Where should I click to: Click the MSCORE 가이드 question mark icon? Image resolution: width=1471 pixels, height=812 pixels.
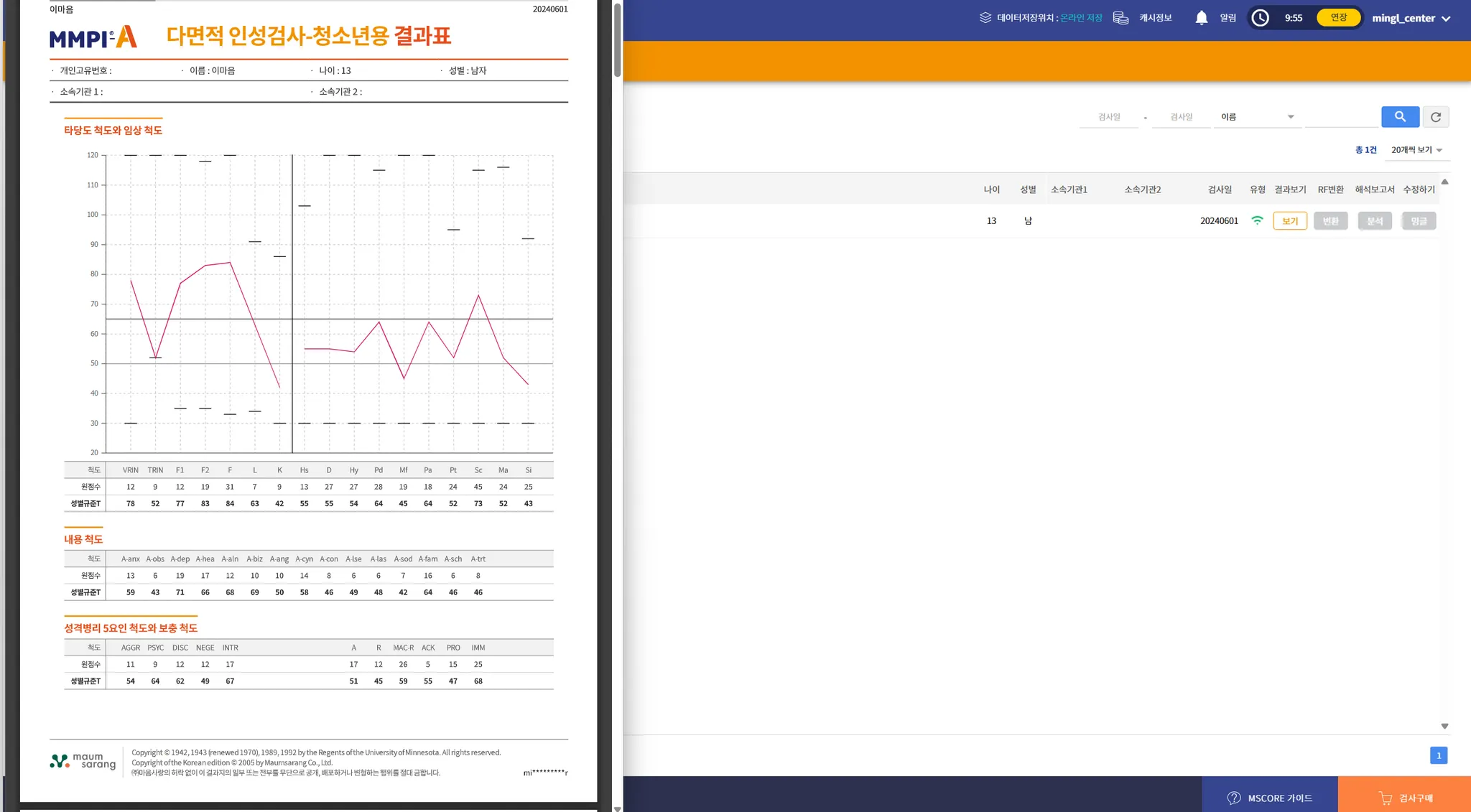click(1234, 798)
